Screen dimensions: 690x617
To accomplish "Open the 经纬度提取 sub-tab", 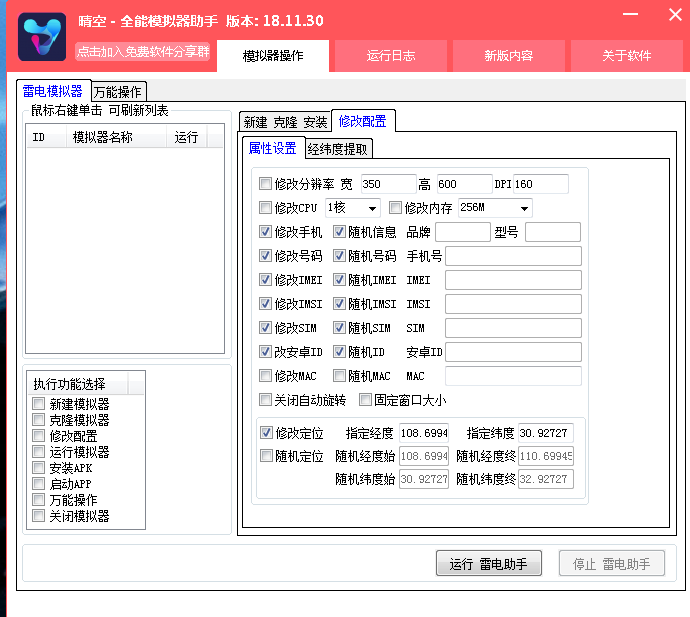I will pos(338,149).
